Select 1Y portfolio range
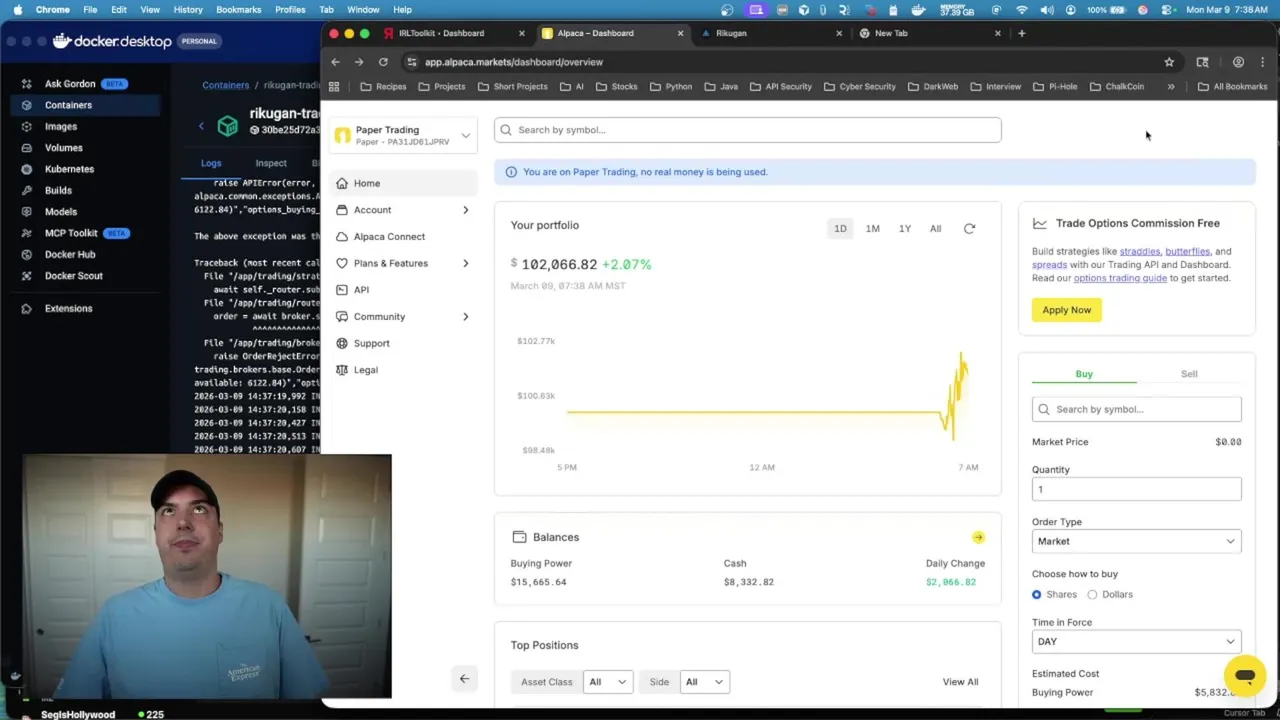 (905, 229)
